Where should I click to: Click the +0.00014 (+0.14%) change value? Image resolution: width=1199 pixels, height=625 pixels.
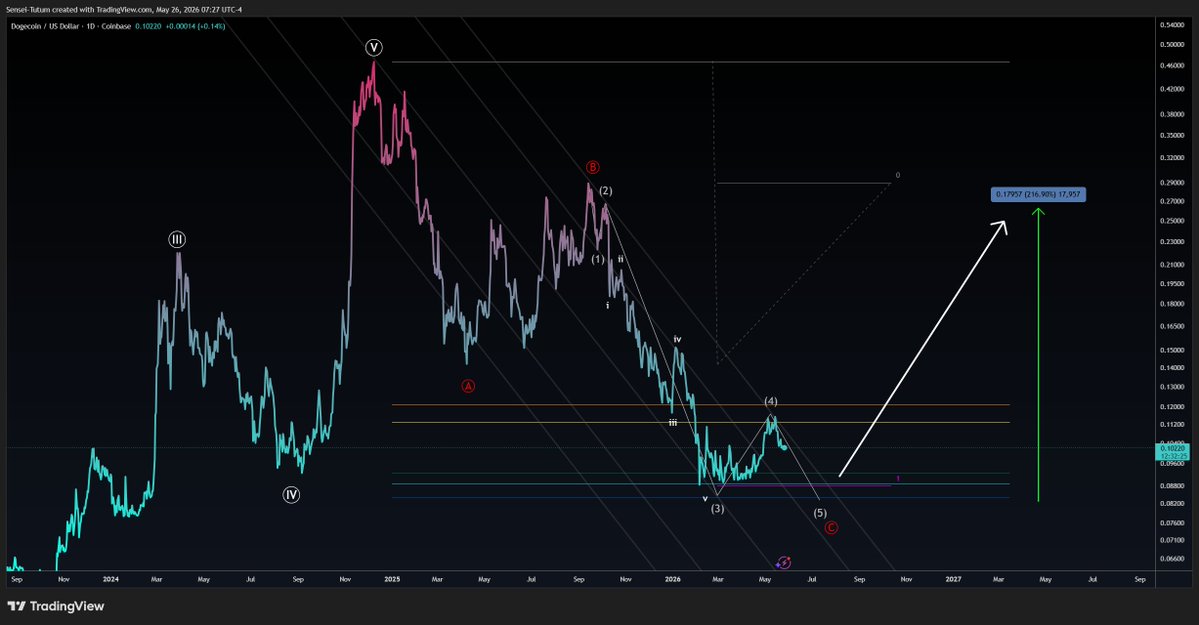click(x=196, y=26)
